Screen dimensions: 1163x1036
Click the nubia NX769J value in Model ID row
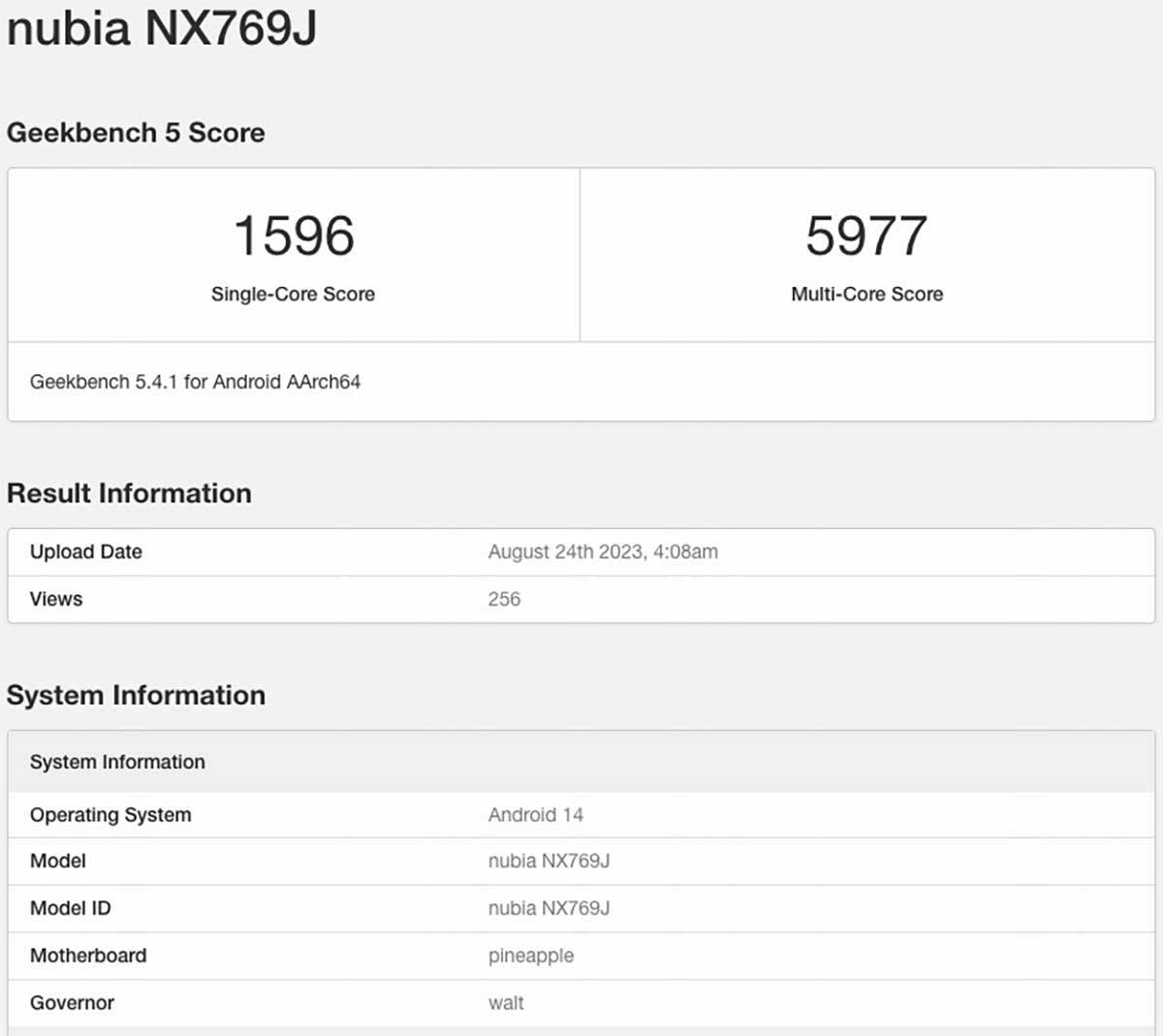(x=549, y=908)
